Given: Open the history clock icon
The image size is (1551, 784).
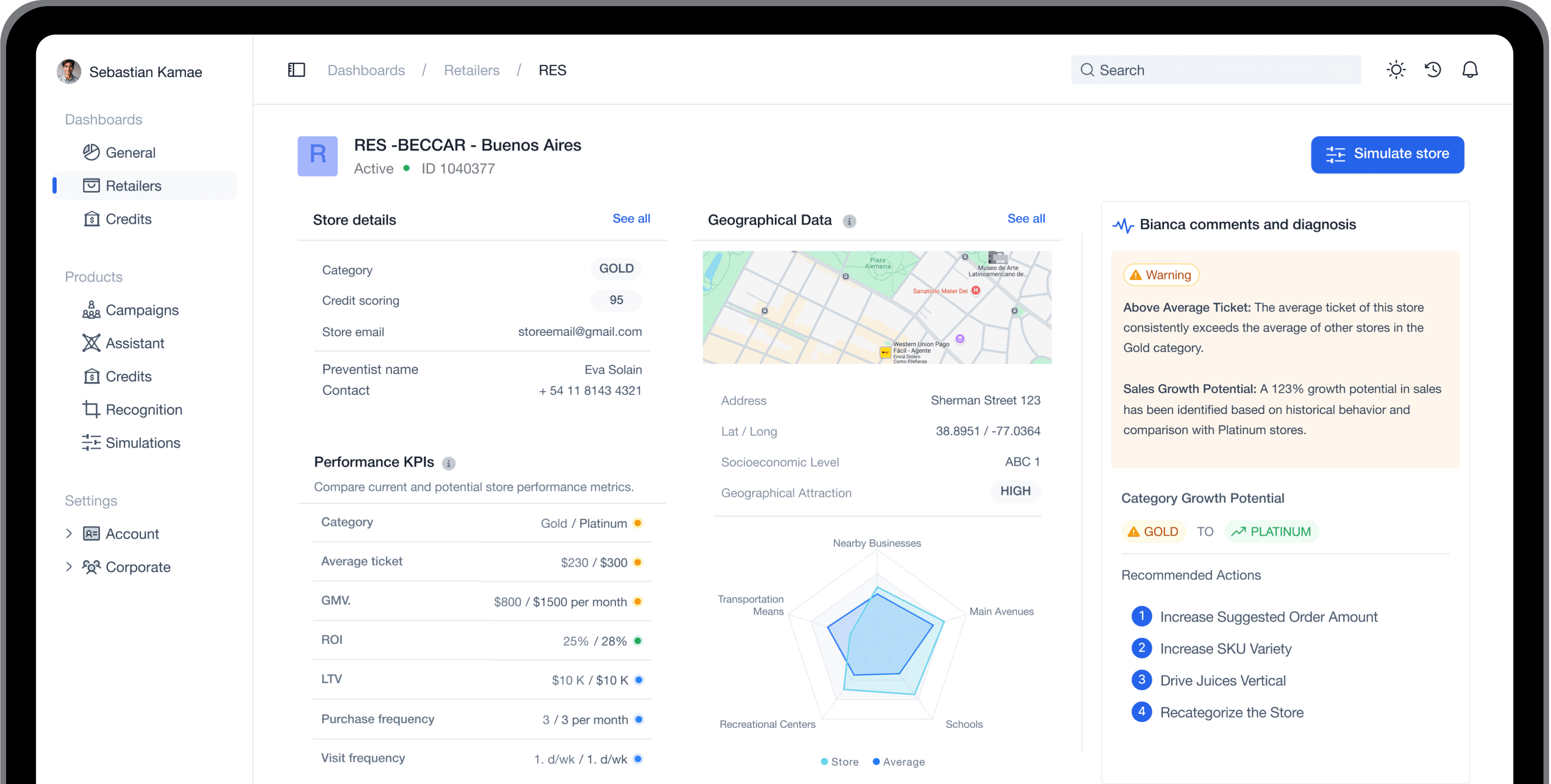Looking at the screenshot, I should (1433, 70).
